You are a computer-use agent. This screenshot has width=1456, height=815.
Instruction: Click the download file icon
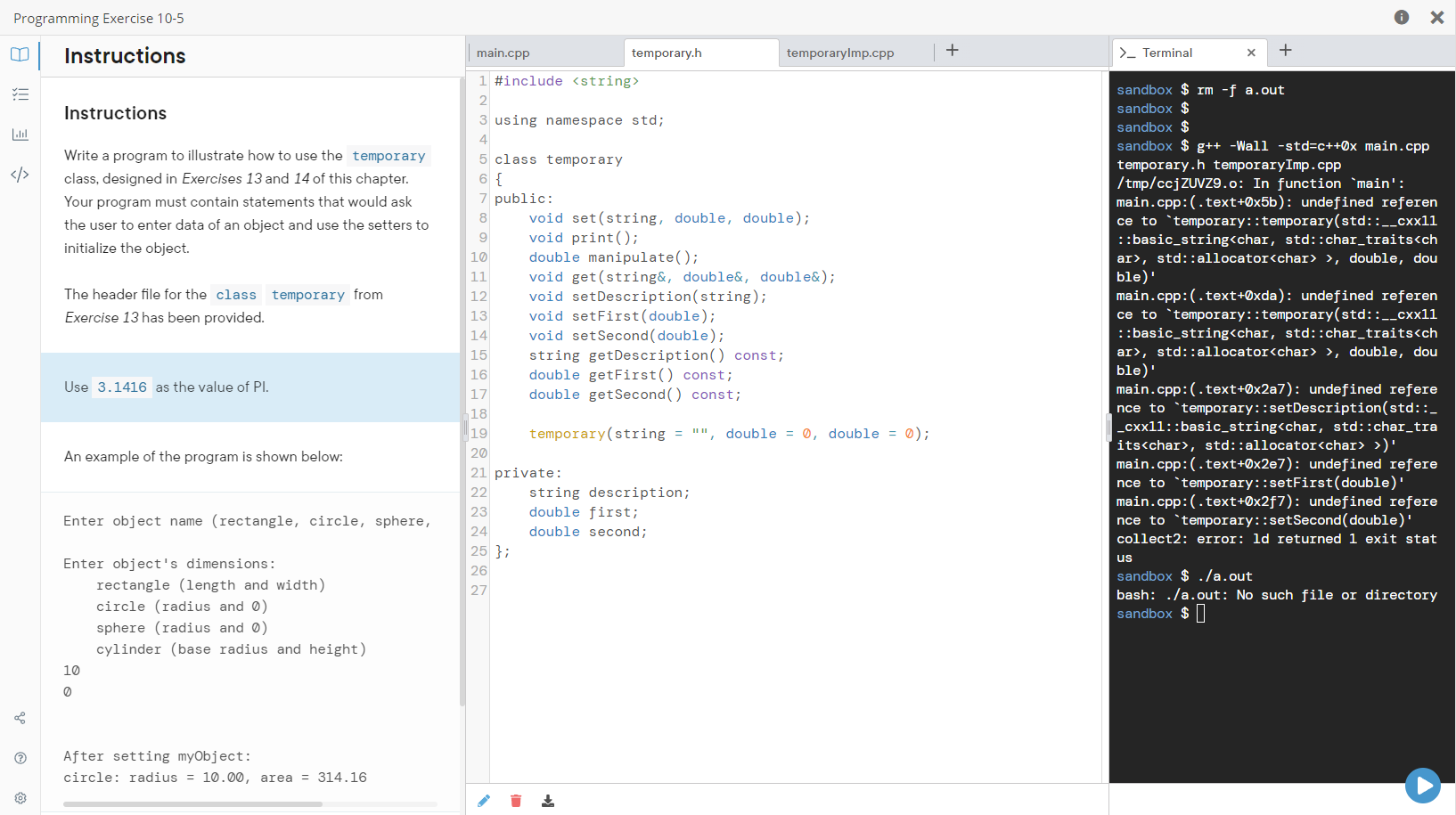point(548,801)
